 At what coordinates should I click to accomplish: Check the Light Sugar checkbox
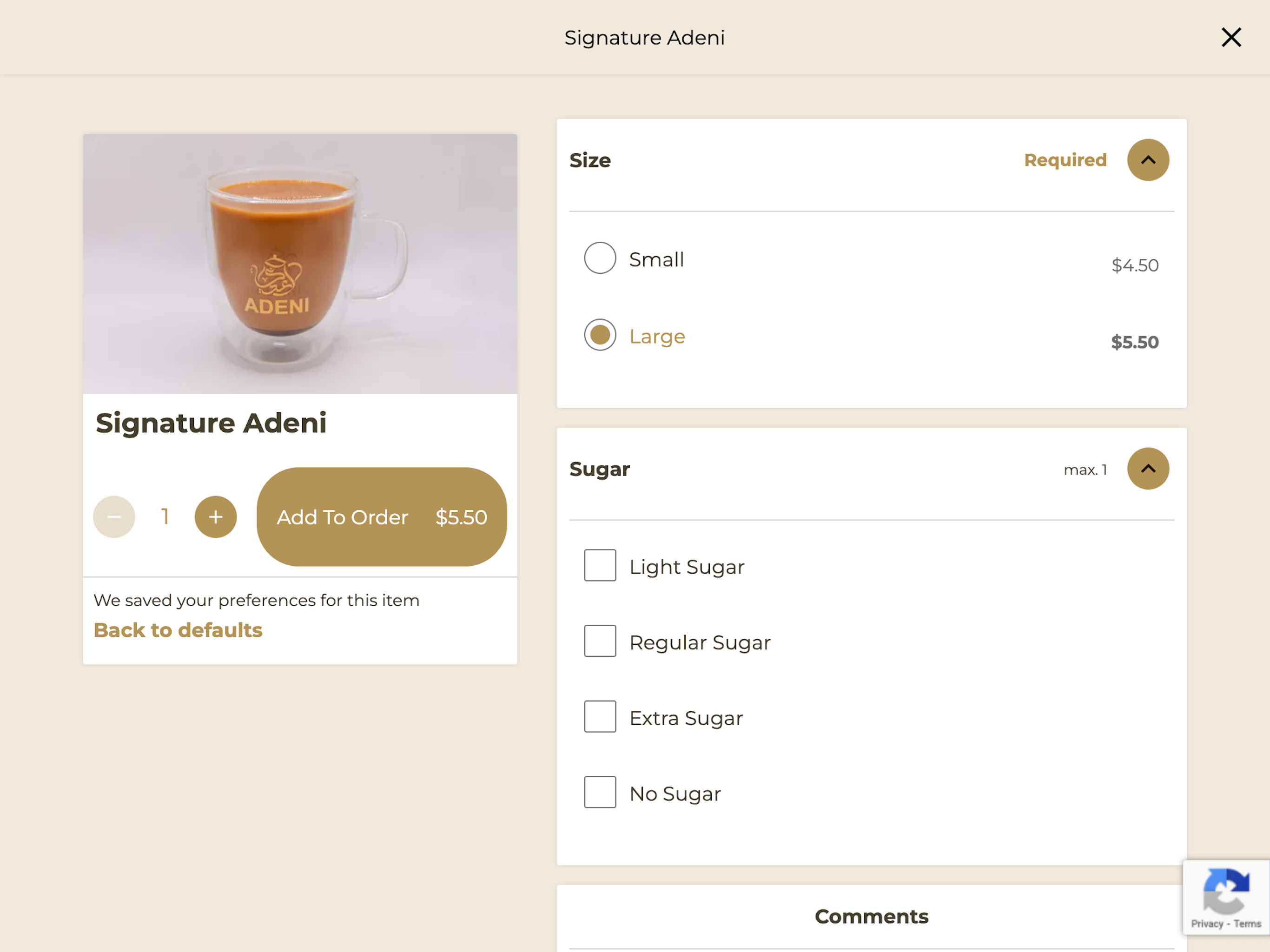600,566
